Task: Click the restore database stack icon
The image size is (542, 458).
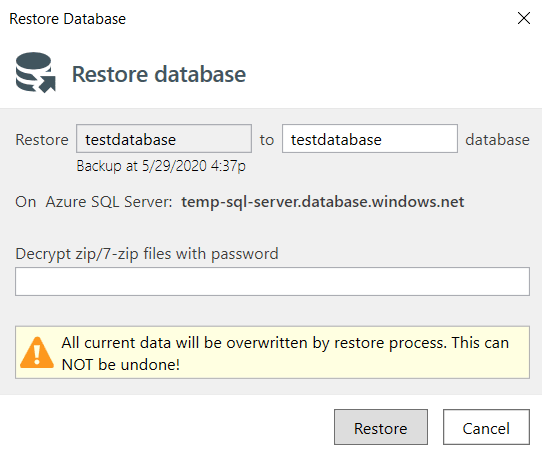Action: tap(36, 73)
